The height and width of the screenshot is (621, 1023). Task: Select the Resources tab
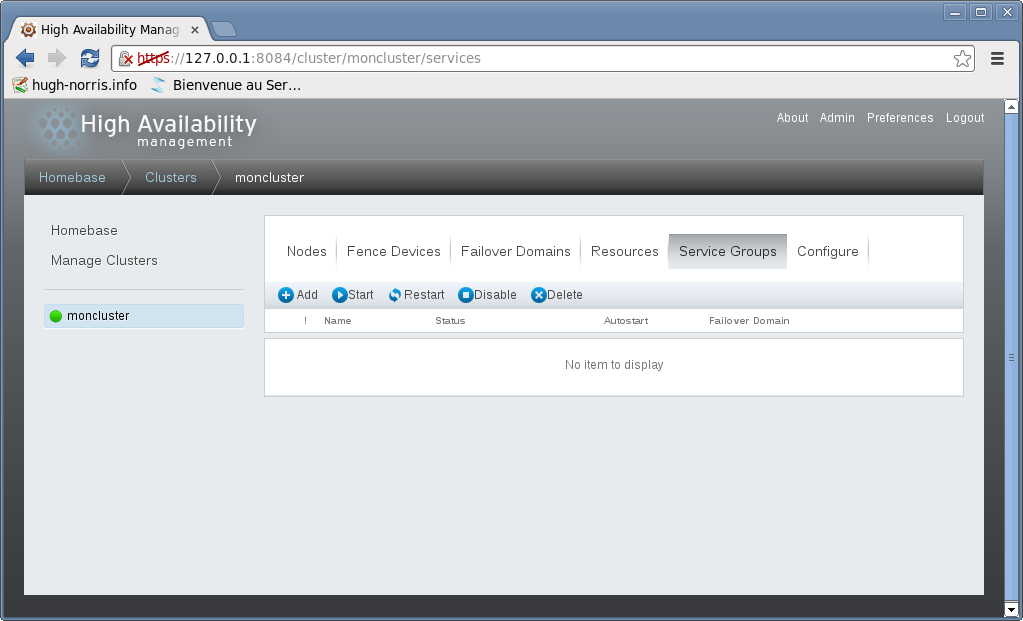tap(624, 251)
